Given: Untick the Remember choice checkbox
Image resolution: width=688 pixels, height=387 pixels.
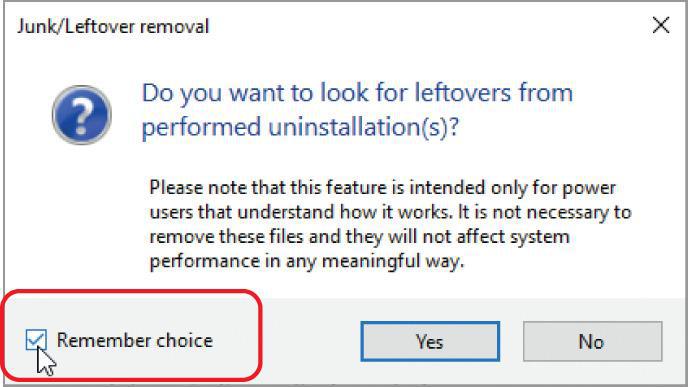Looking at the screenshot, I should pos(36,340).
